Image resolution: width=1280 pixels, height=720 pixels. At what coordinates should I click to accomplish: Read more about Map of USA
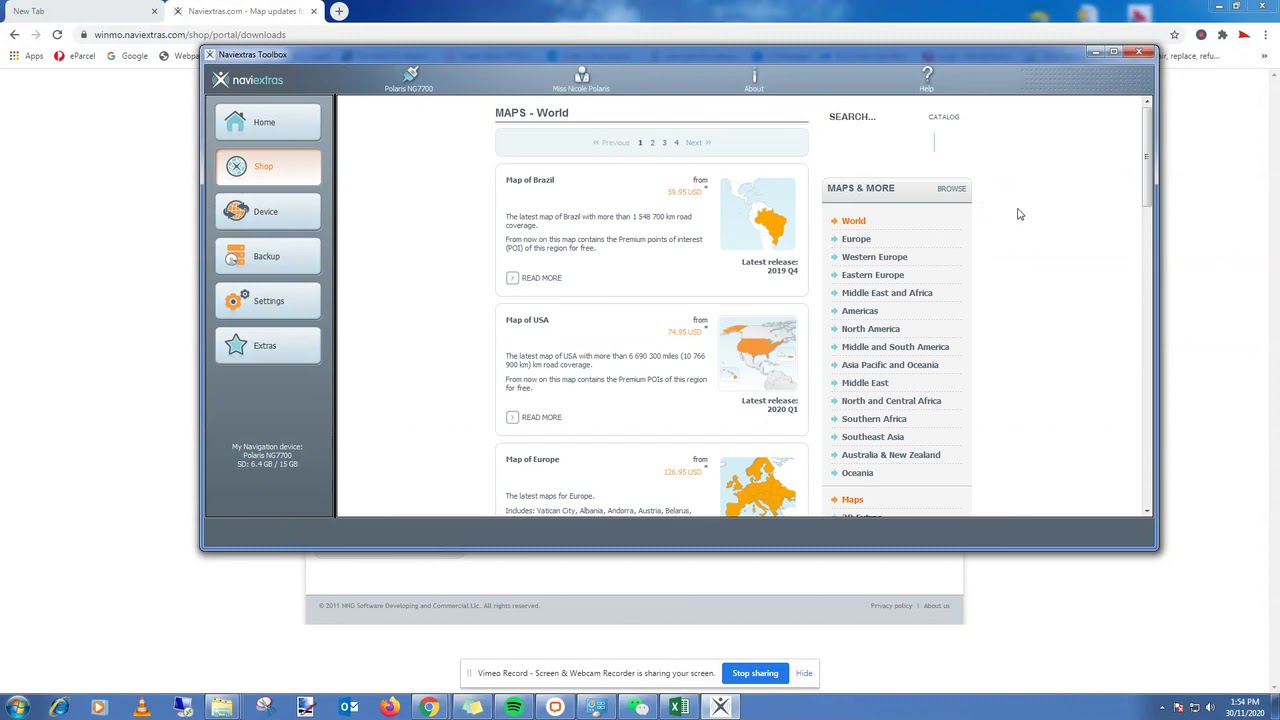click(x=534, y=417)
